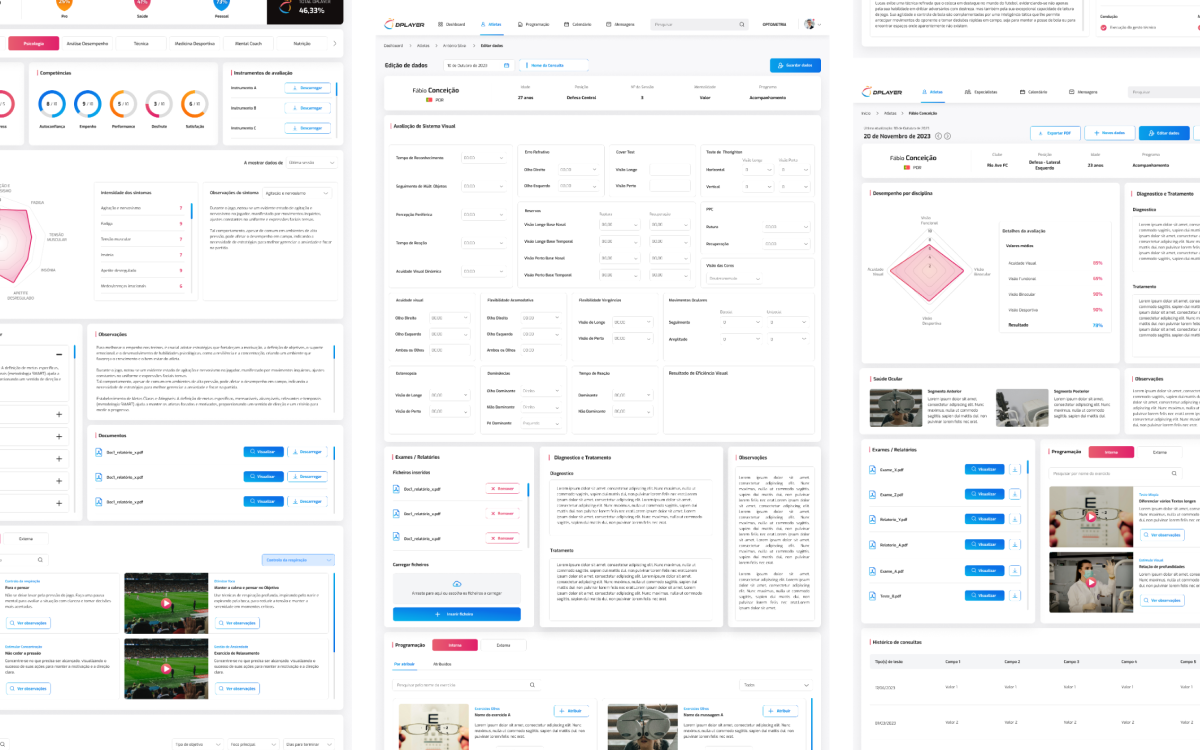The height and width of the screenshot is (750, 1200).
Task: Click the upload cloud icon in Carregar ficheiro
Action: (x=457, y=583)
